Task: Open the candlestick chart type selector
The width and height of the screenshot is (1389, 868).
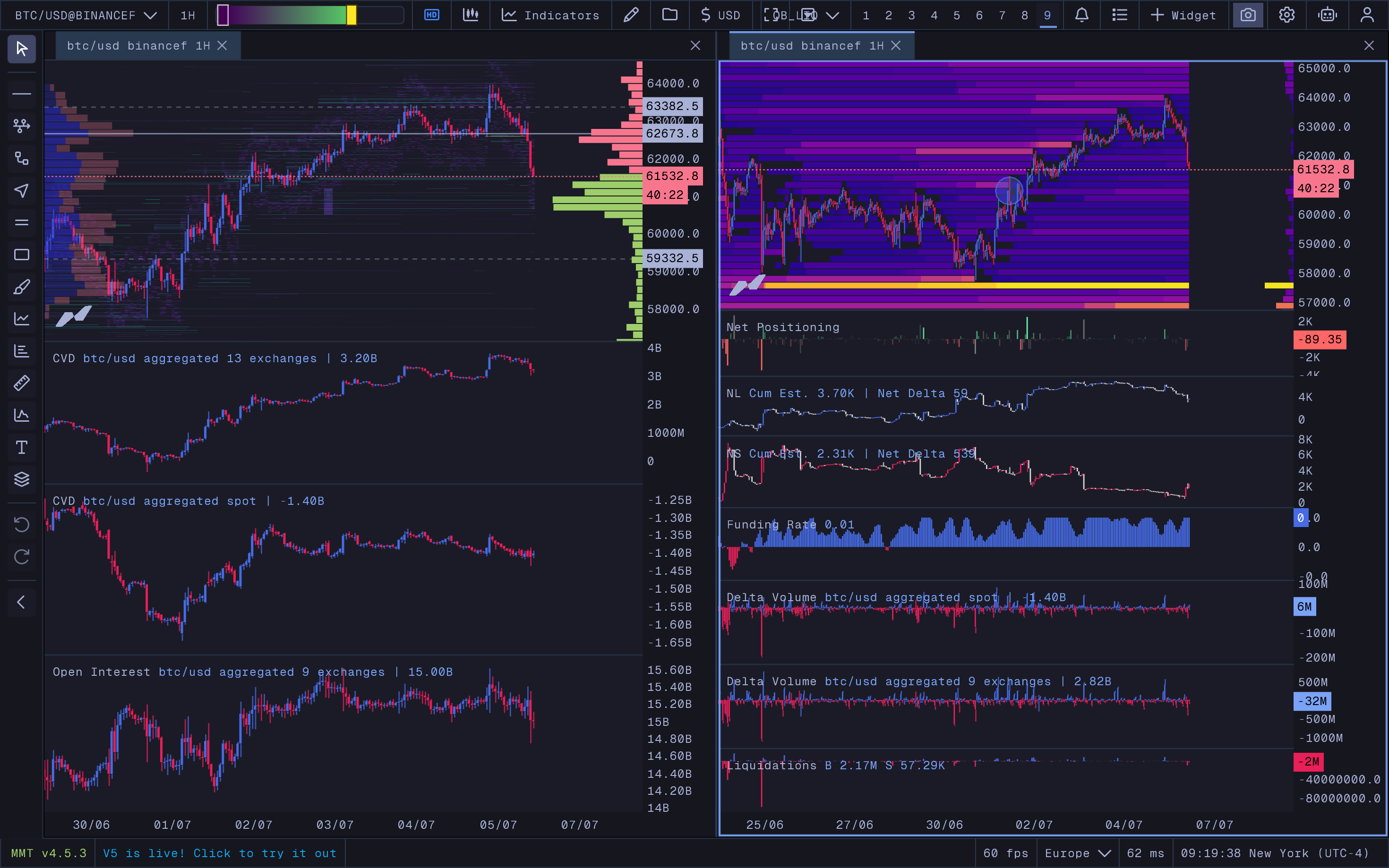Action: (x=470, y=15)
